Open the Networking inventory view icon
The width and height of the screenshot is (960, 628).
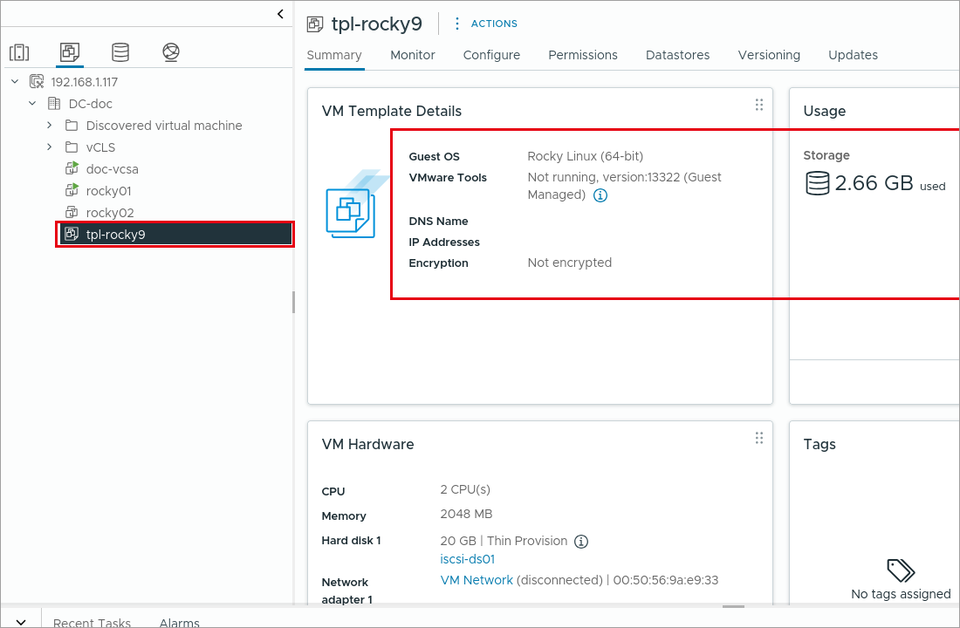pos(171,53)
